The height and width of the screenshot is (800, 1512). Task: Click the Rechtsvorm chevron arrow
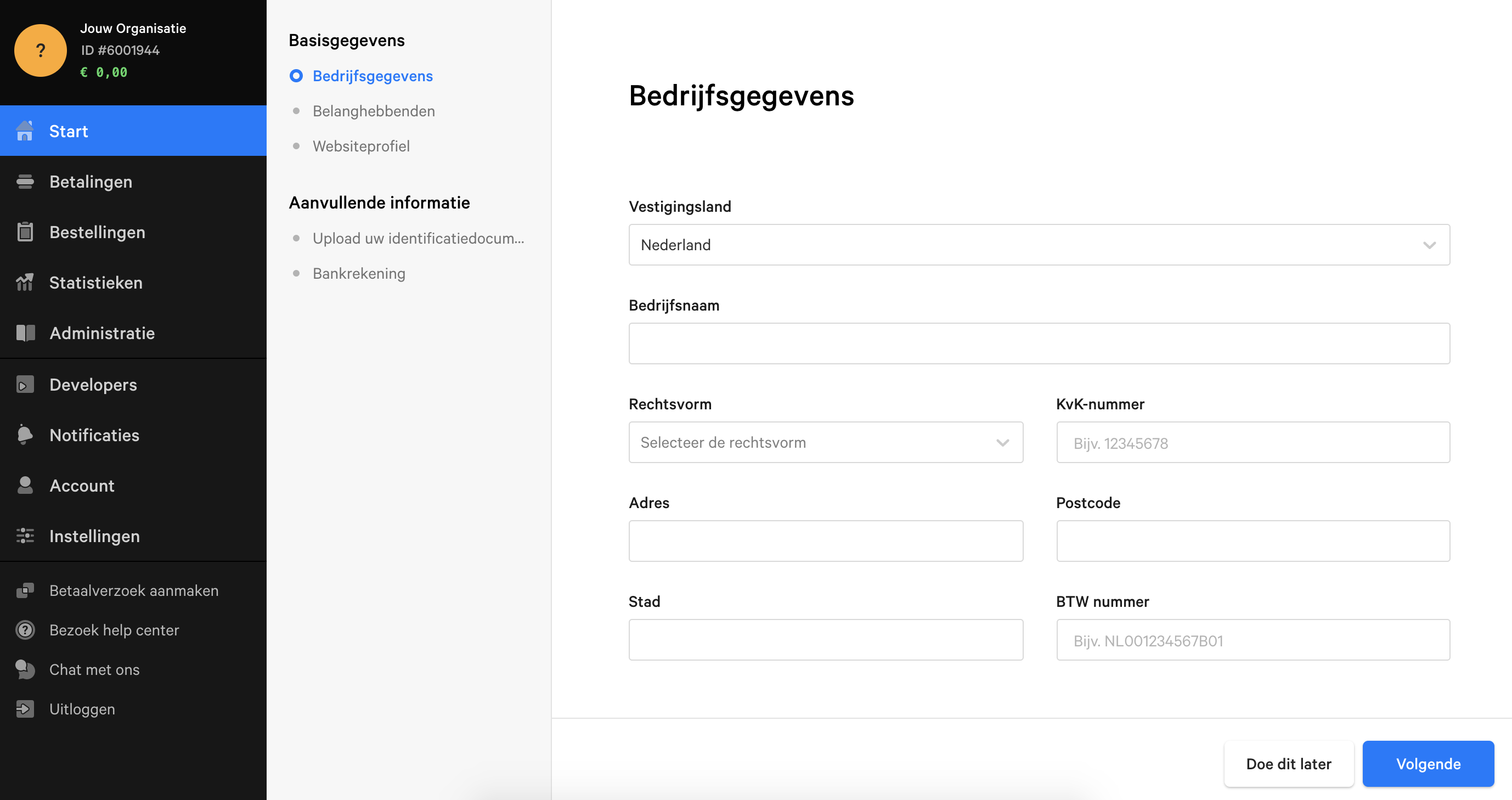(x=1002, y=443)
